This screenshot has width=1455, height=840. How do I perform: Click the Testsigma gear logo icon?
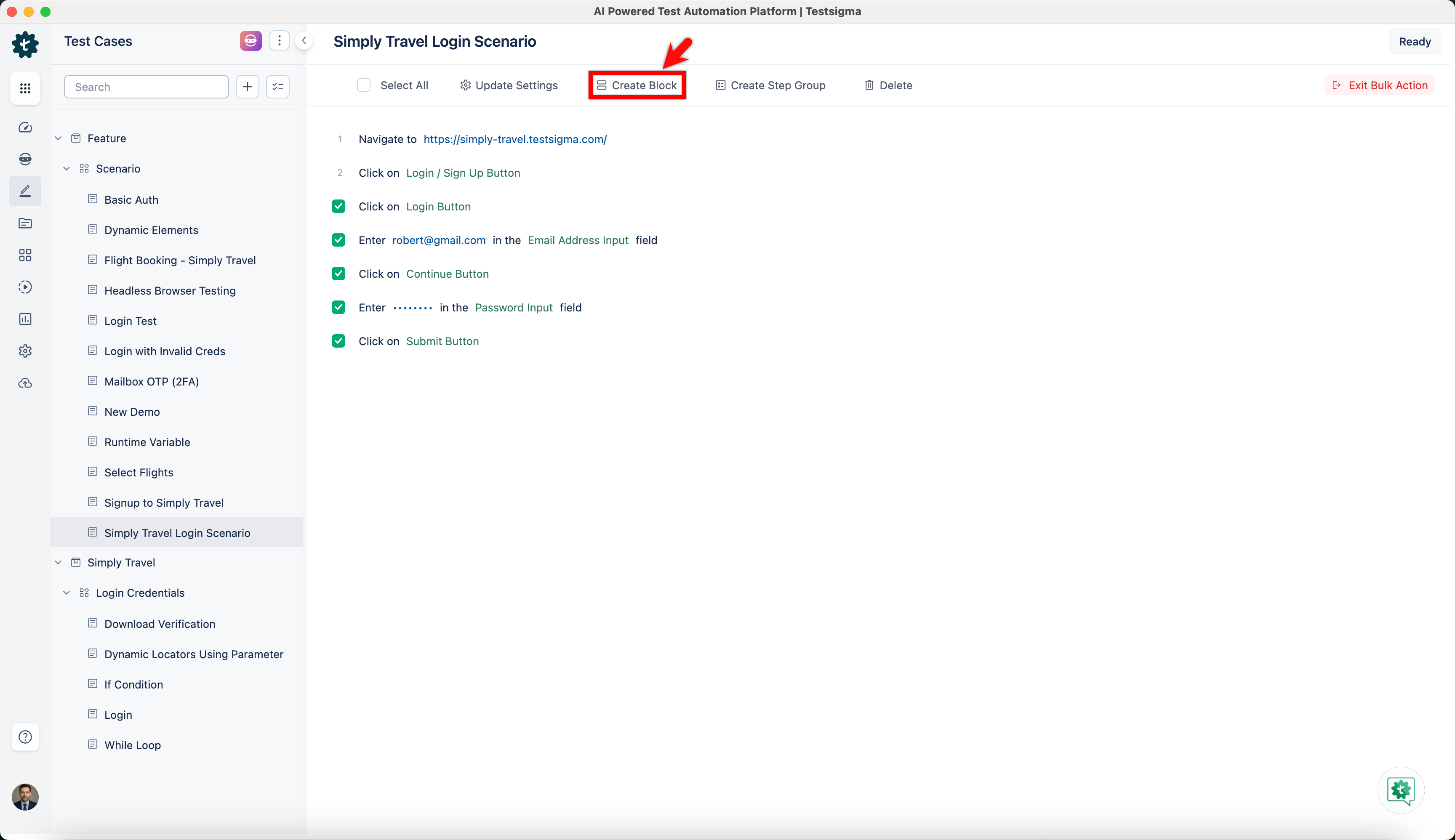(x=25, y=45)
